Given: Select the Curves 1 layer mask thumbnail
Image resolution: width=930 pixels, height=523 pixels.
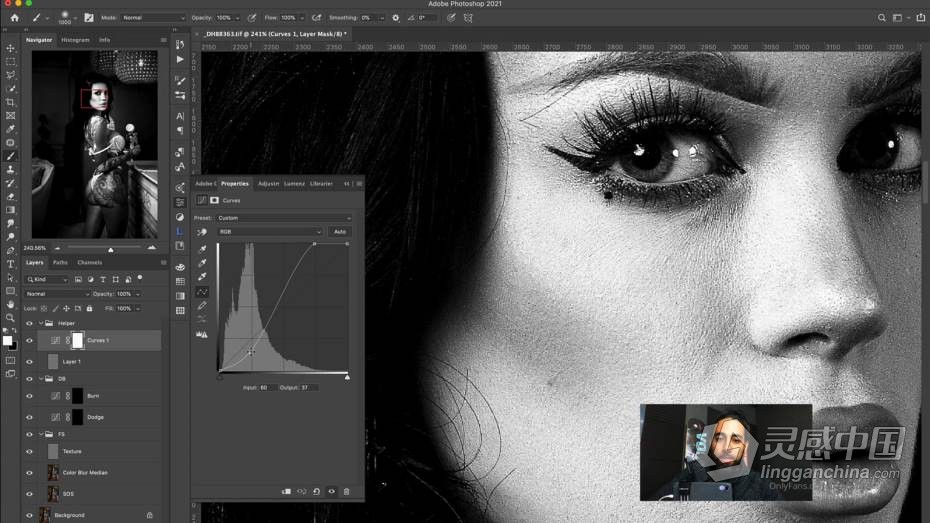Looking at the screenshot, I should pyautogui.click(x=78, y=340).
